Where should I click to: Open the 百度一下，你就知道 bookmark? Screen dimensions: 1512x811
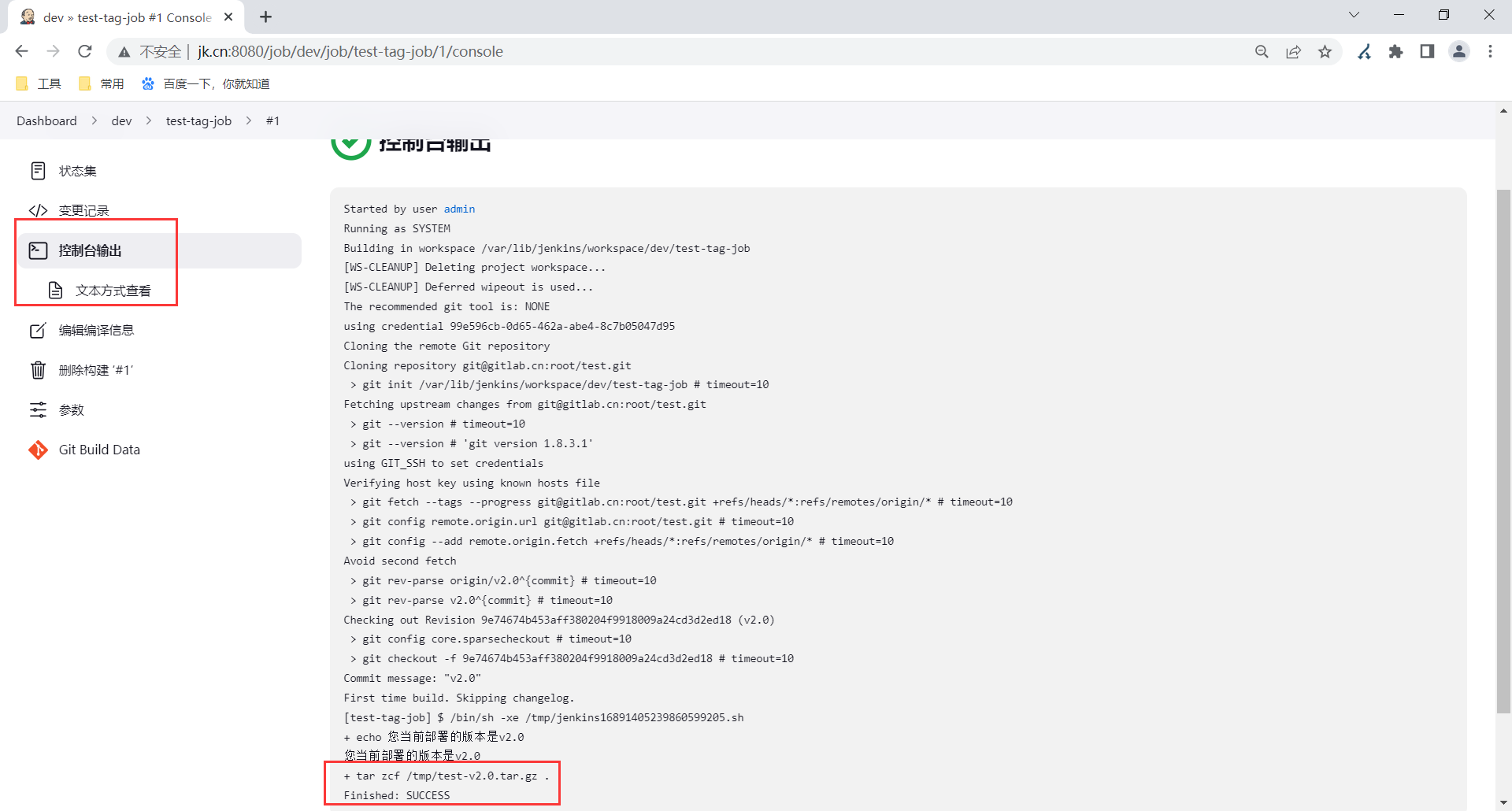(x=206, y=83)
